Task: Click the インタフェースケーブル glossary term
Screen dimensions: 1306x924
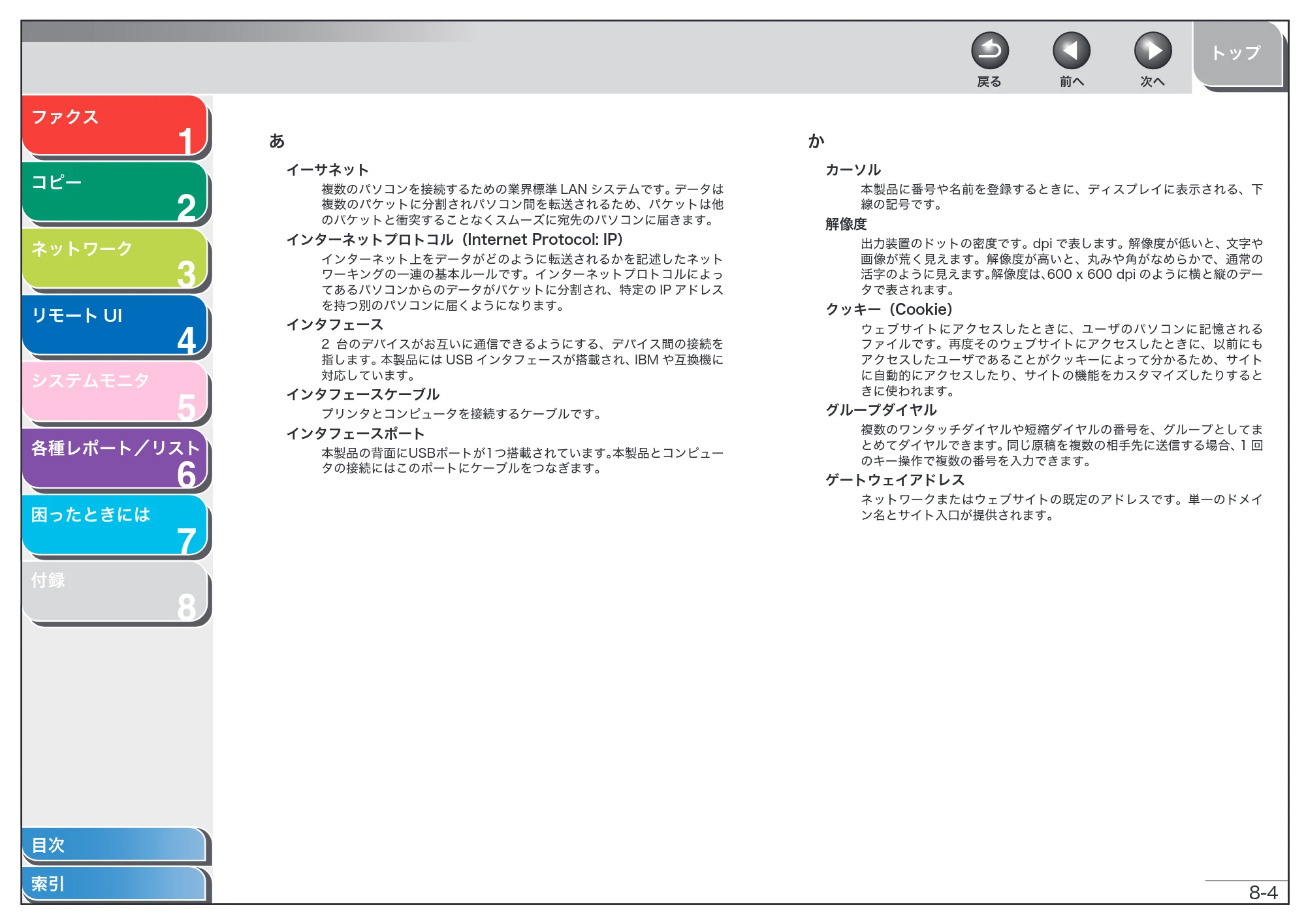Action: point(363,394)
